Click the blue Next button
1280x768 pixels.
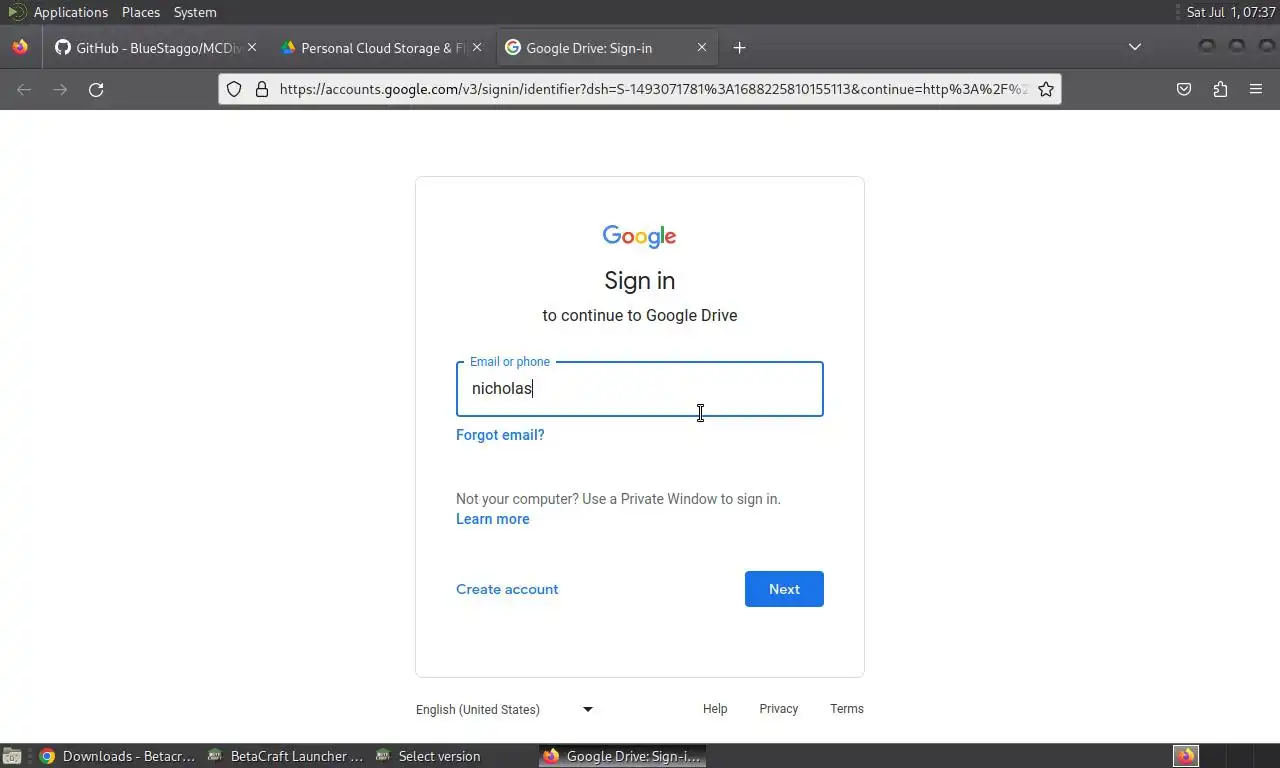click(x=784, y=589)
